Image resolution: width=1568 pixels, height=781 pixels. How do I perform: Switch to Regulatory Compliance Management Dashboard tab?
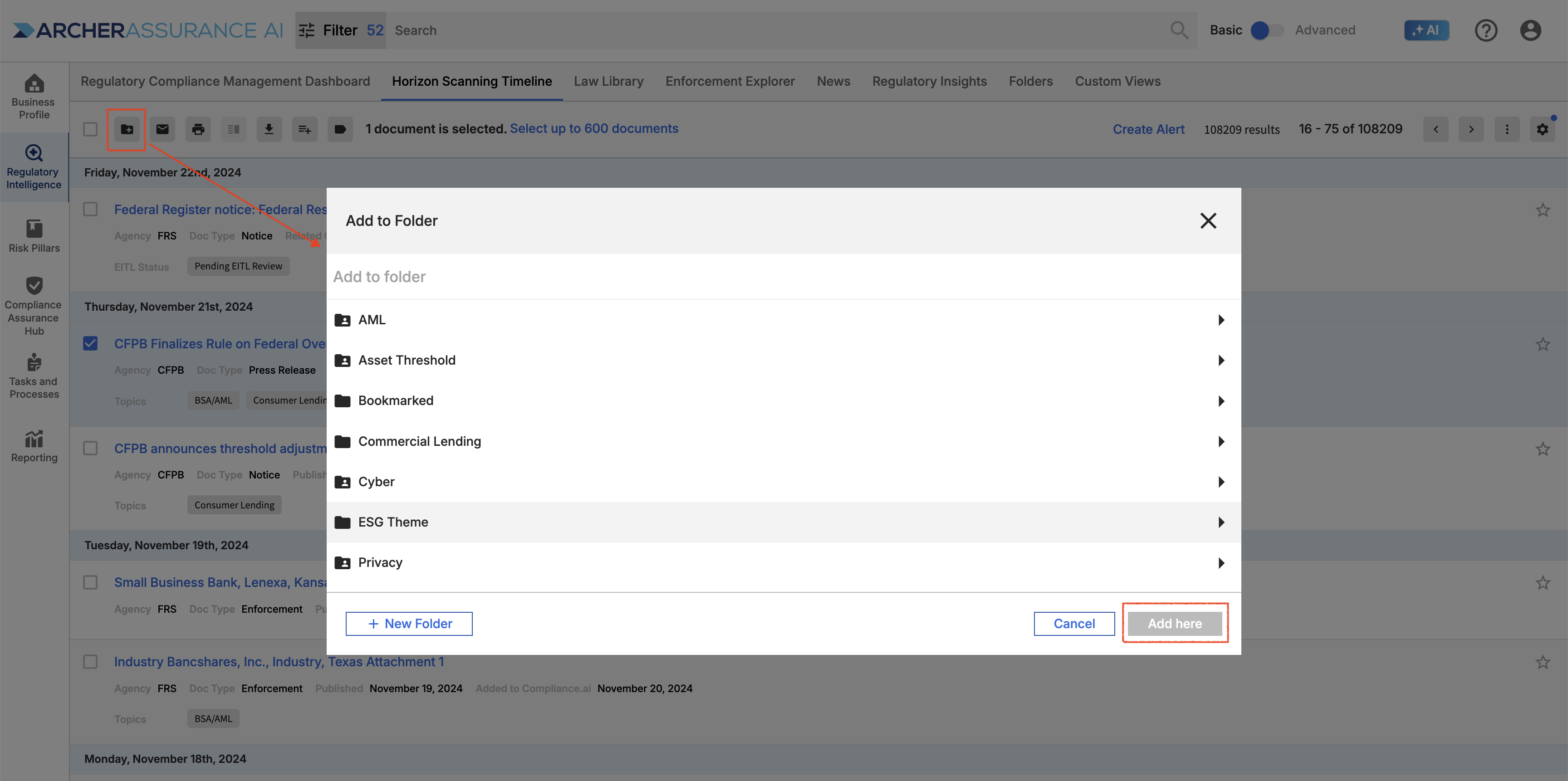point(225,81)
